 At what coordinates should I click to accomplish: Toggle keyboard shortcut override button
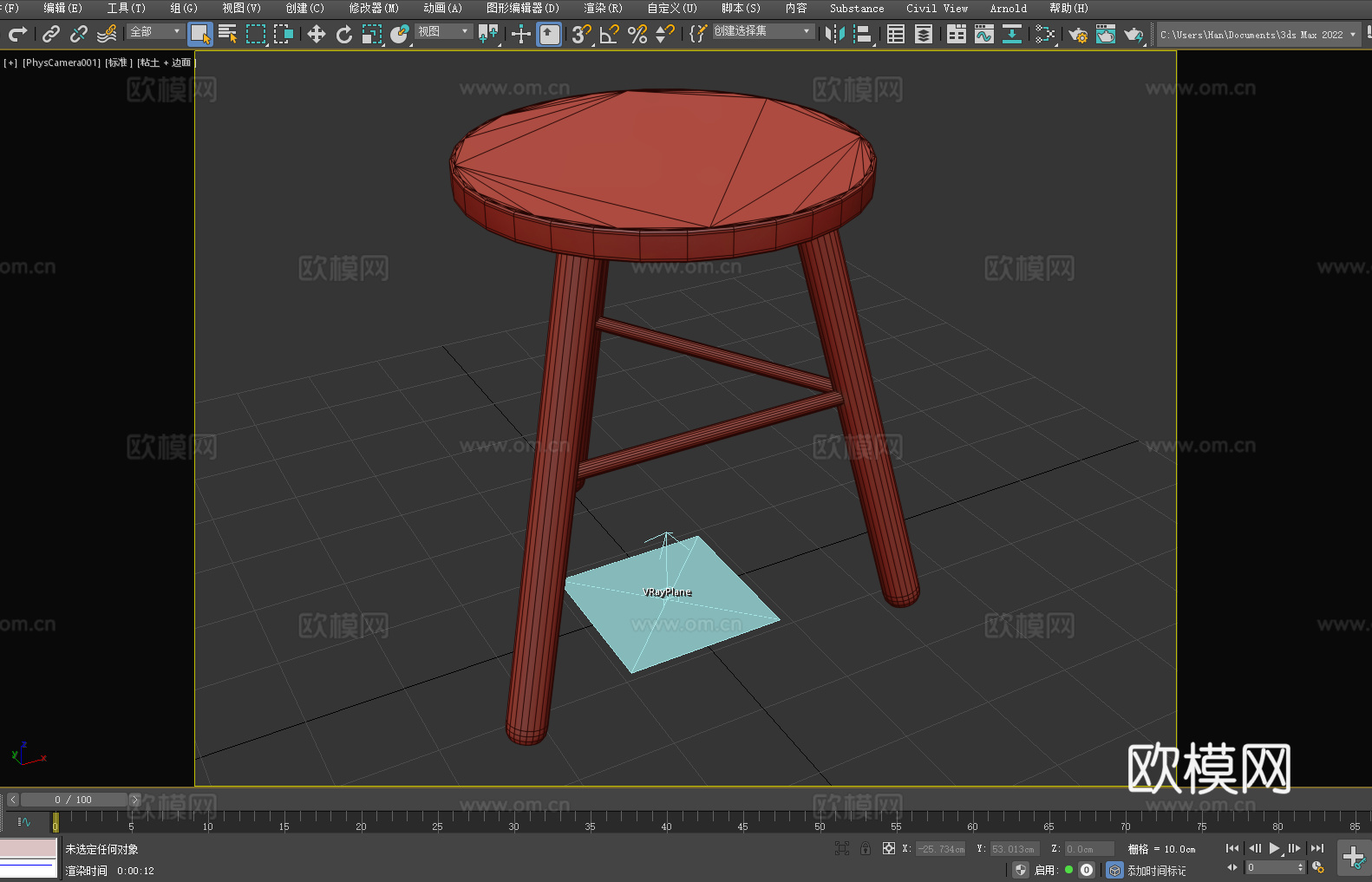coord(549,34)
